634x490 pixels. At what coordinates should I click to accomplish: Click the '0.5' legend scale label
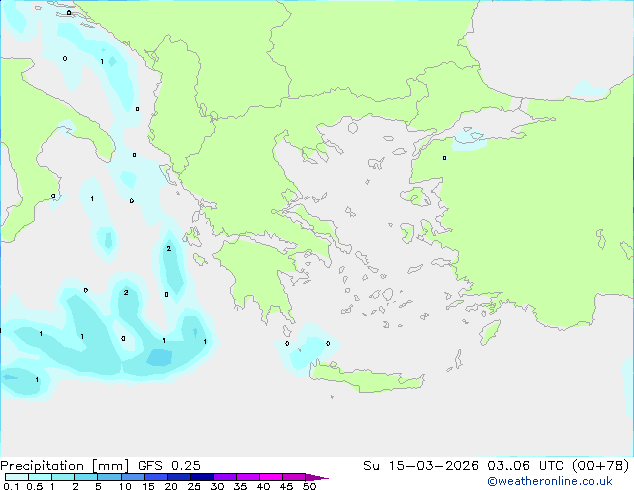(35, 486)
